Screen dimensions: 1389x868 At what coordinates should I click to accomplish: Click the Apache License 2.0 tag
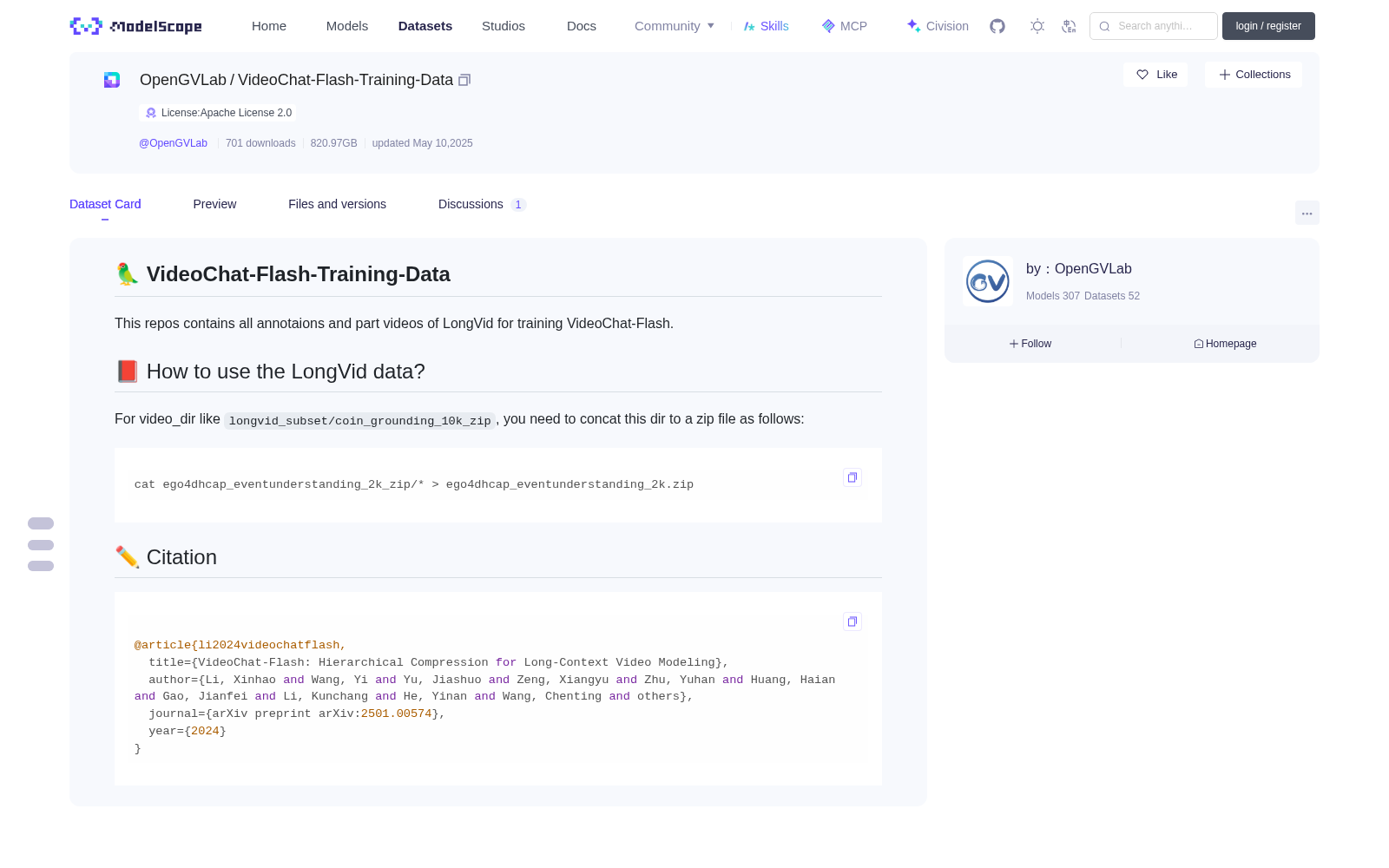tap(218, 113)
